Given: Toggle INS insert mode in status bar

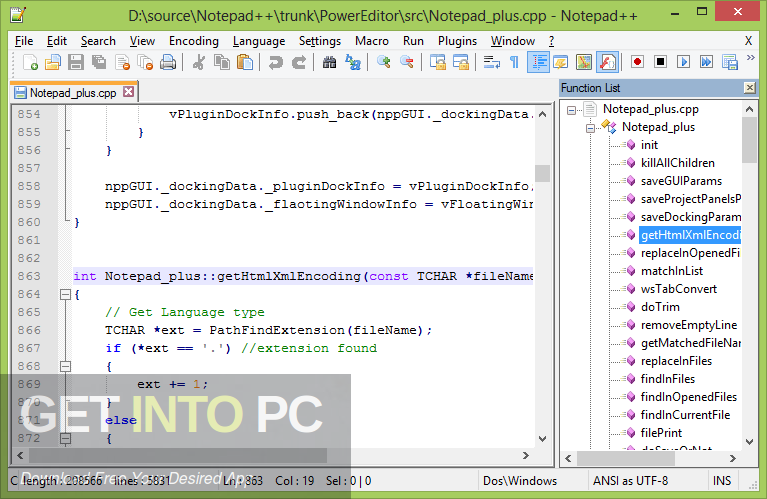Looking at the screenshot, I should click(722, 481).
